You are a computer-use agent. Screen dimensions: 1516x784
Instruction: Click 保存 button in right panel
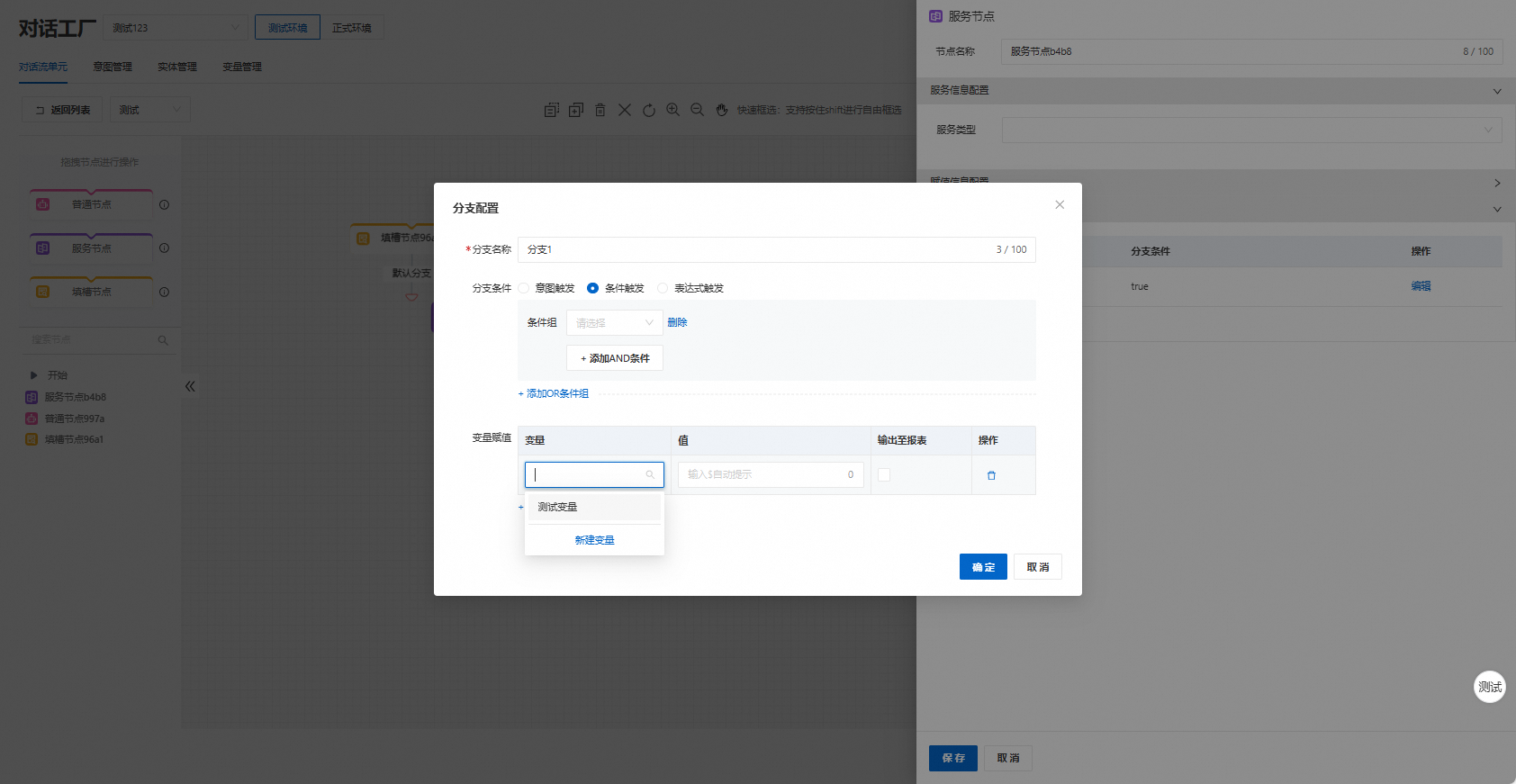click(953, 758)
